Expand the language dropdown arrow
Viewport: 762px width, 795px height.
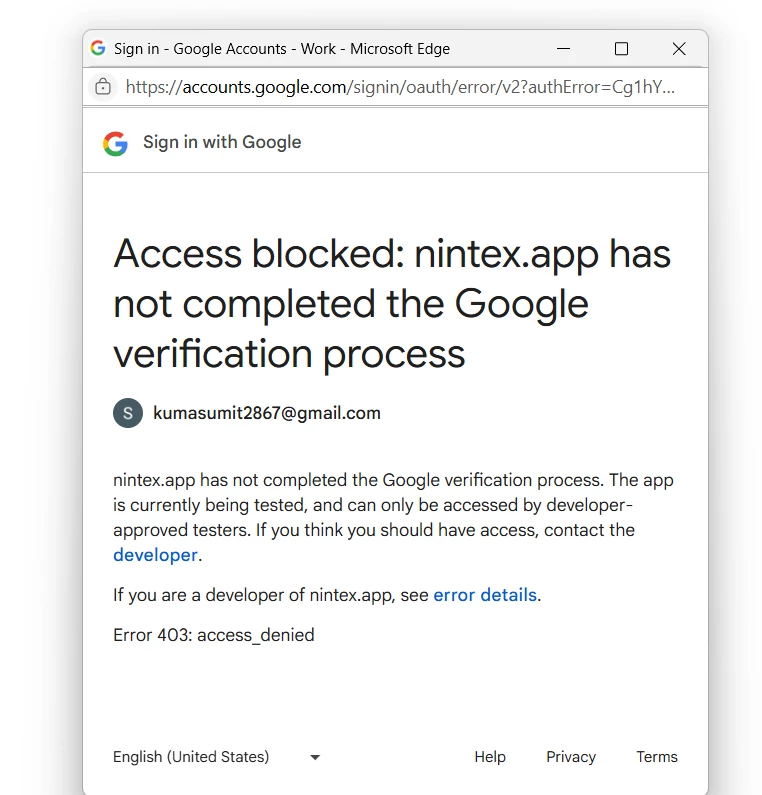coord(315,757)
